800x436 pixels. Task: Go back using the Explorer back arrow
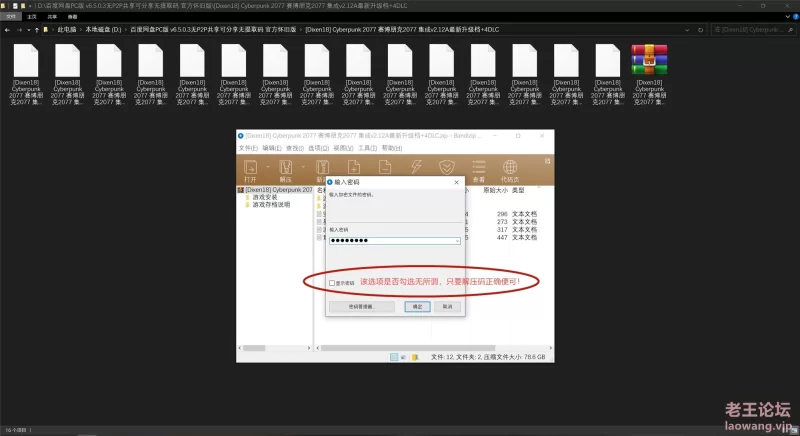7,30
